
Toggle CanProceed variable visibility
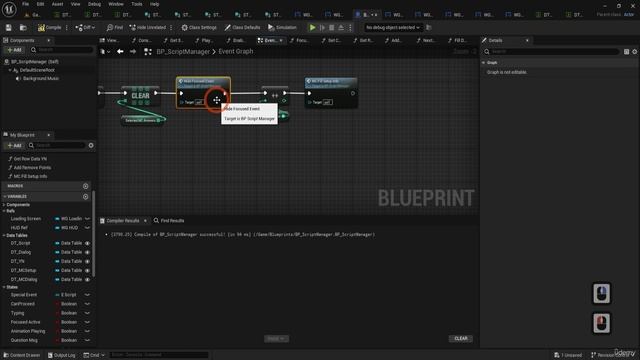[x=87, y=304]
